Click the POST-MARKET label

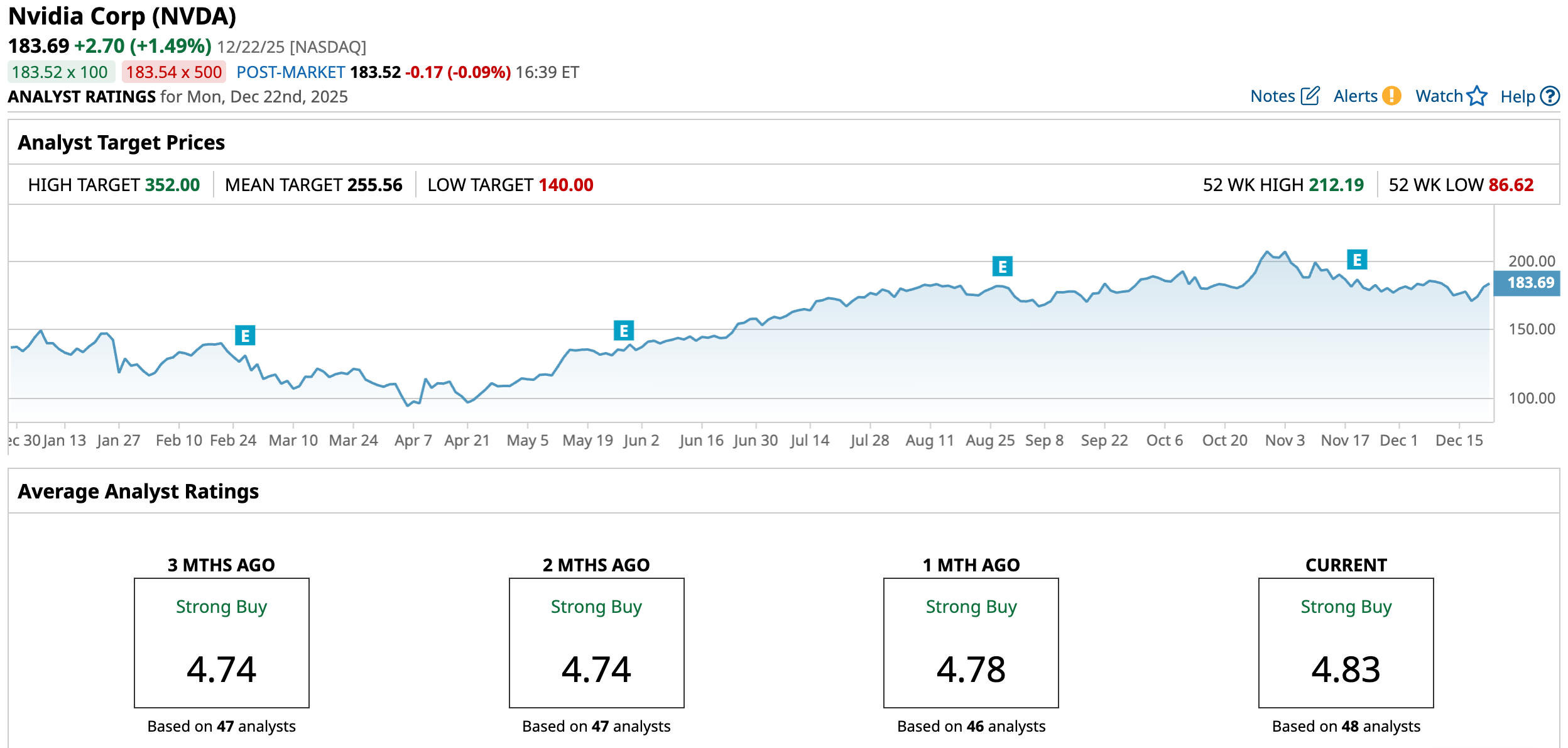[x=290, y=72]
